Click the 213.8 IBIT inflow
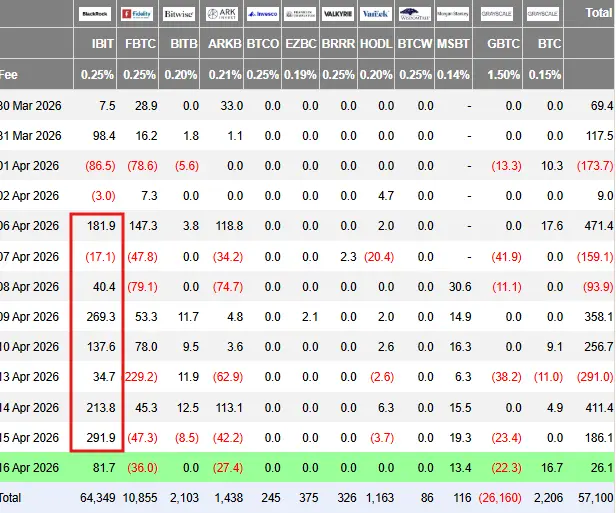 101,408
